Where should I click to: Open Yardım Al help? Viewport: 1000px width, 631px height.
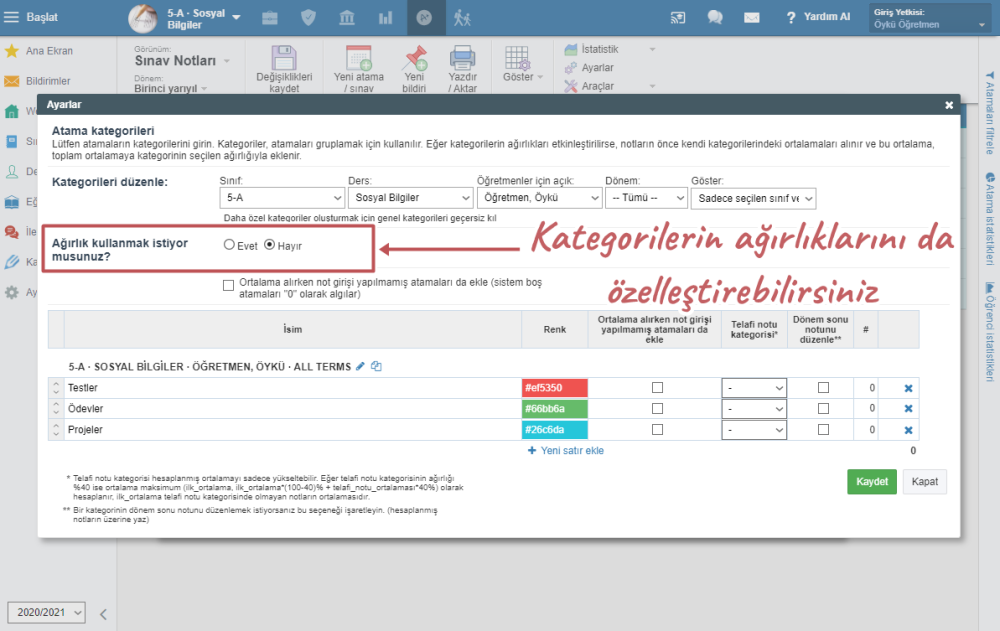[818, 17]
